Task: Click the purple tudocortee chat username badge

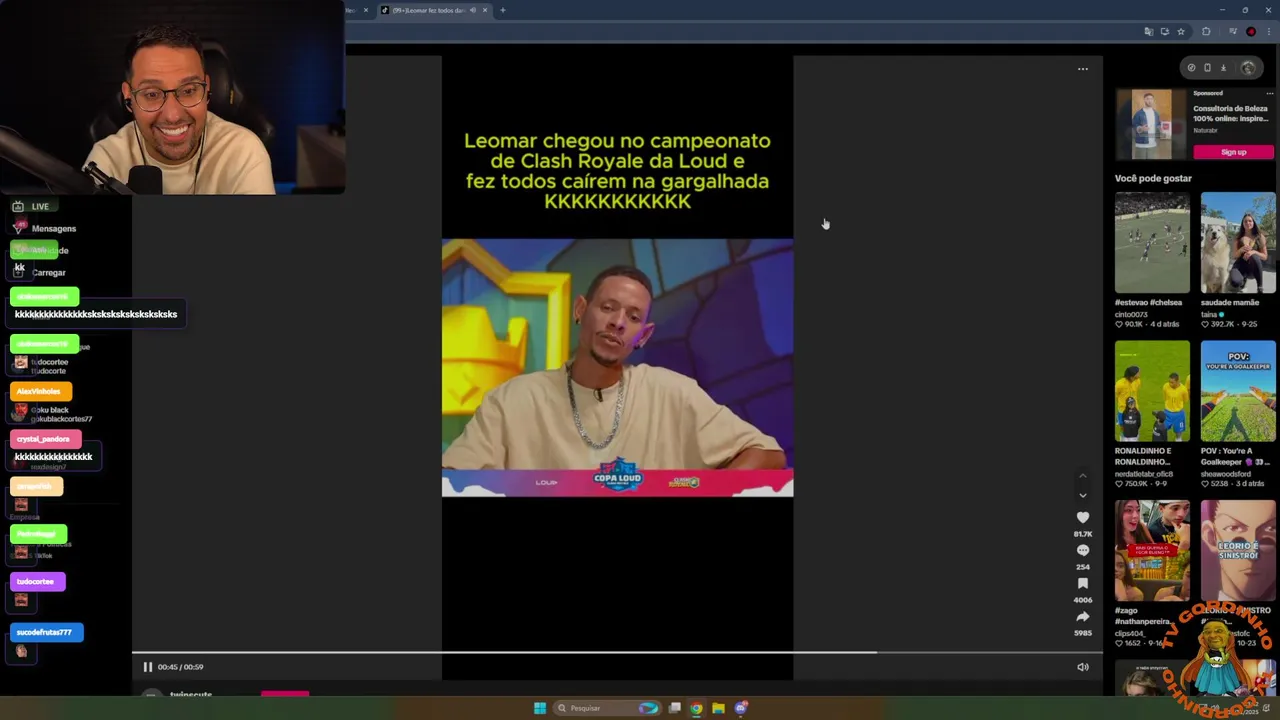Action: point(37,581)
